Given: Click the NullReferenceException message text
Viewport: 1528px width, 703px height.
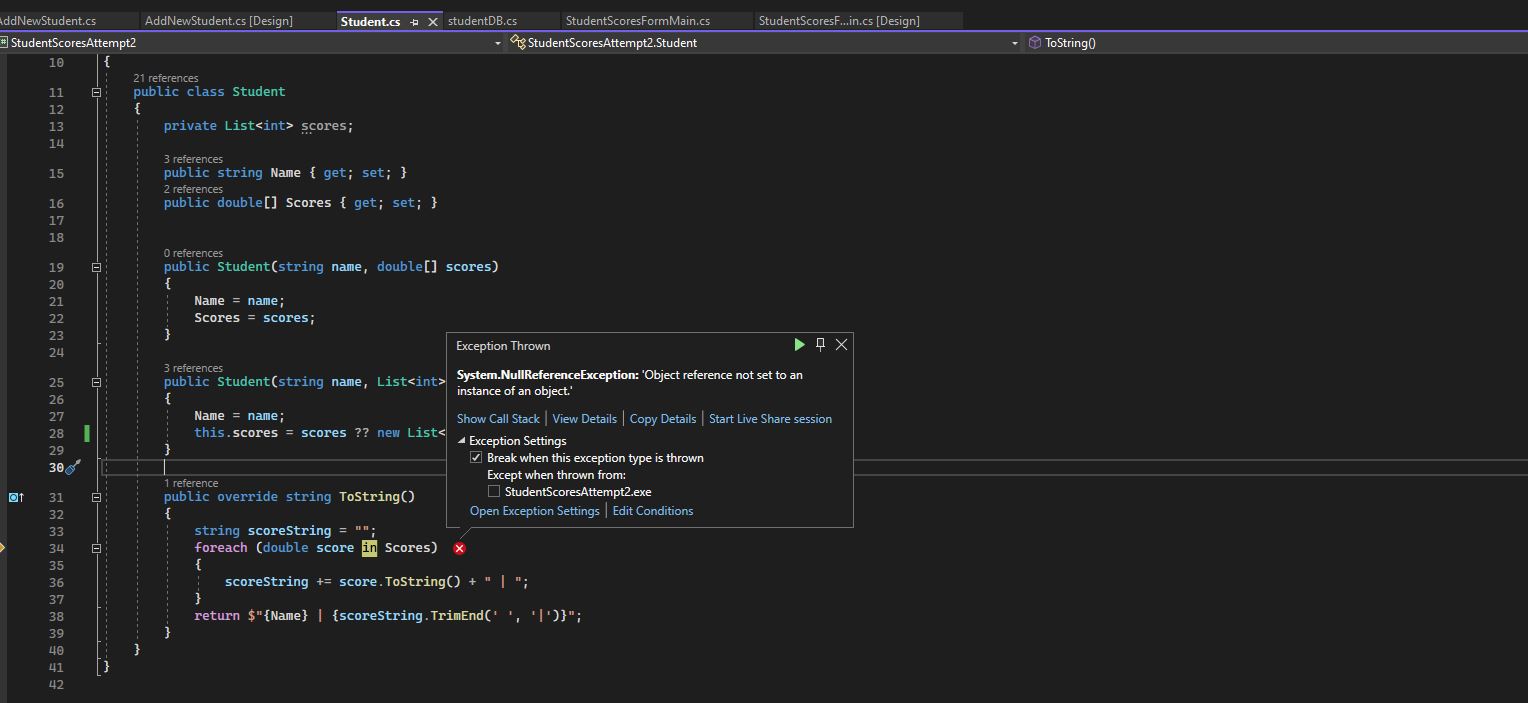Looking at the screenshot, I should coord(630,383).
